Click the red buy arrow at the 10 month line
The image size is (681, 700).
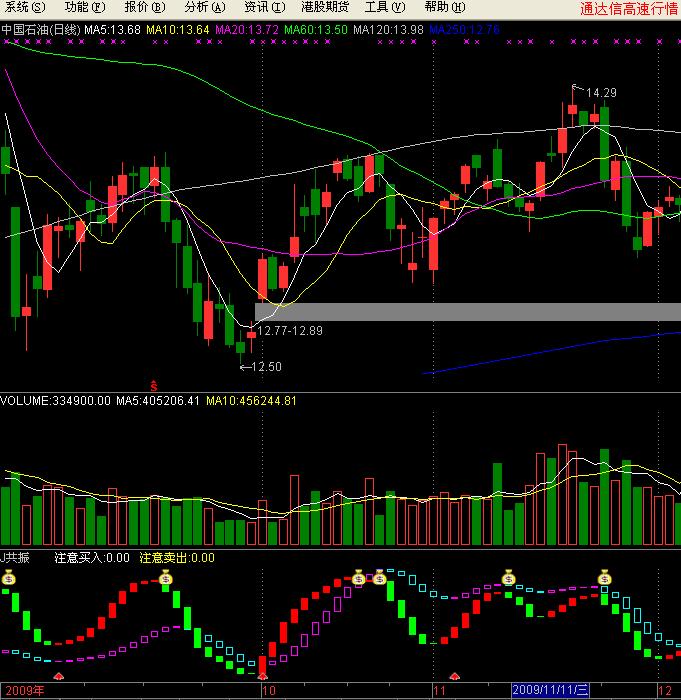coord(263,676)
